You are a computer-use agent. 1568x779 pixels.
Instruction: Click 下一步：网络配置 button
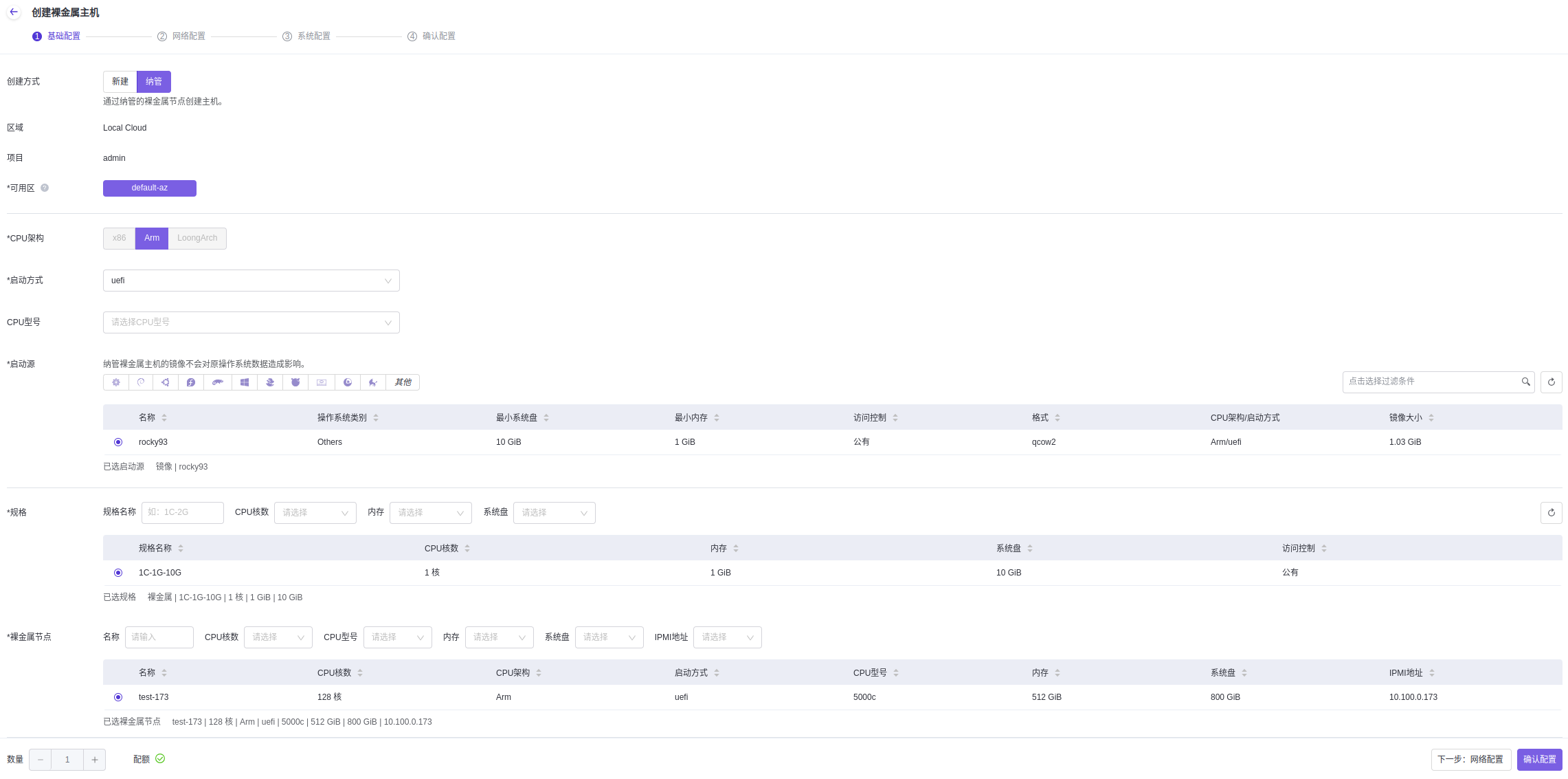click(x=1470, y=760)
